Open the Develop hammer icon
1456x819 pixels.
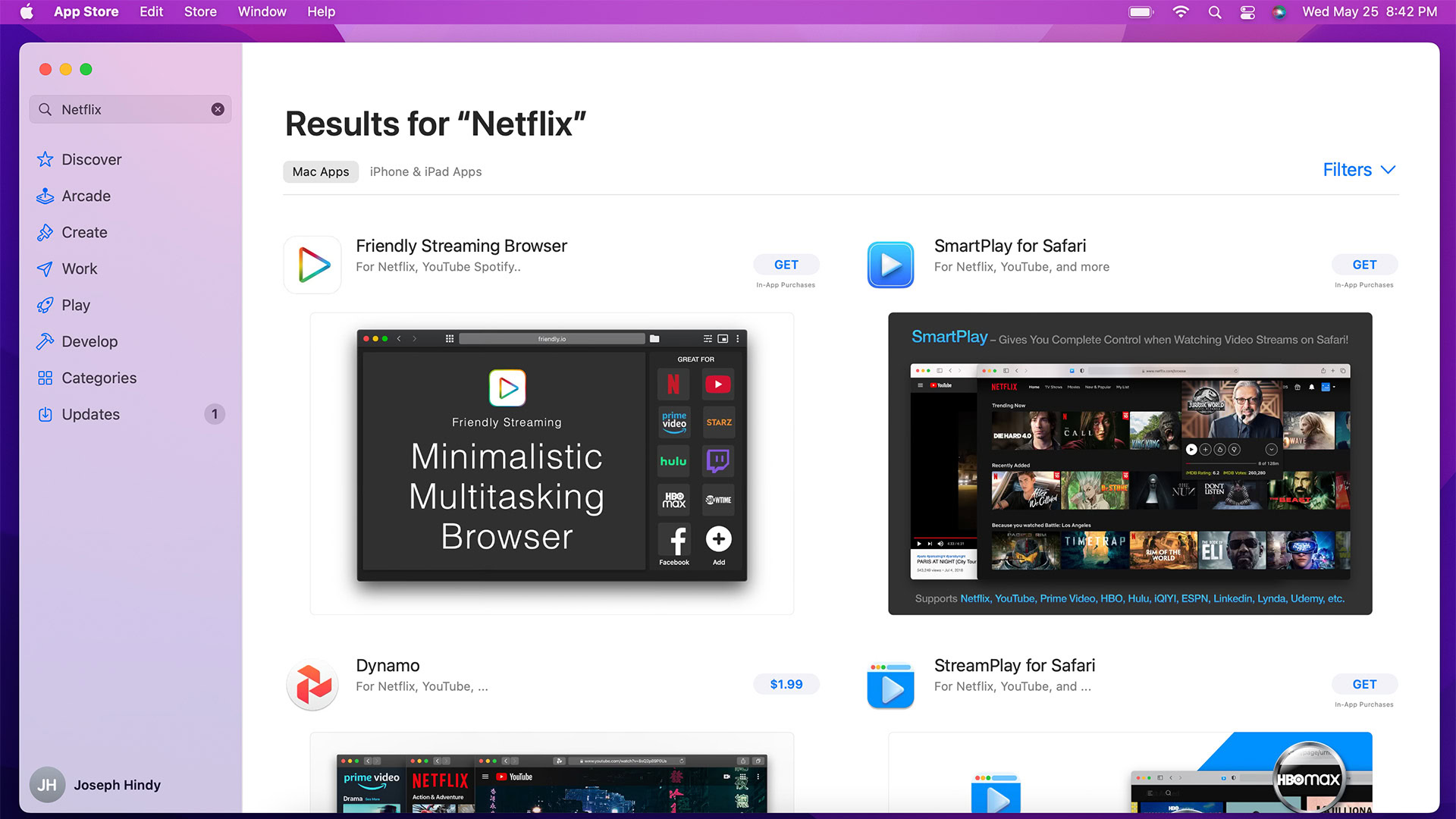coord(45,341)
